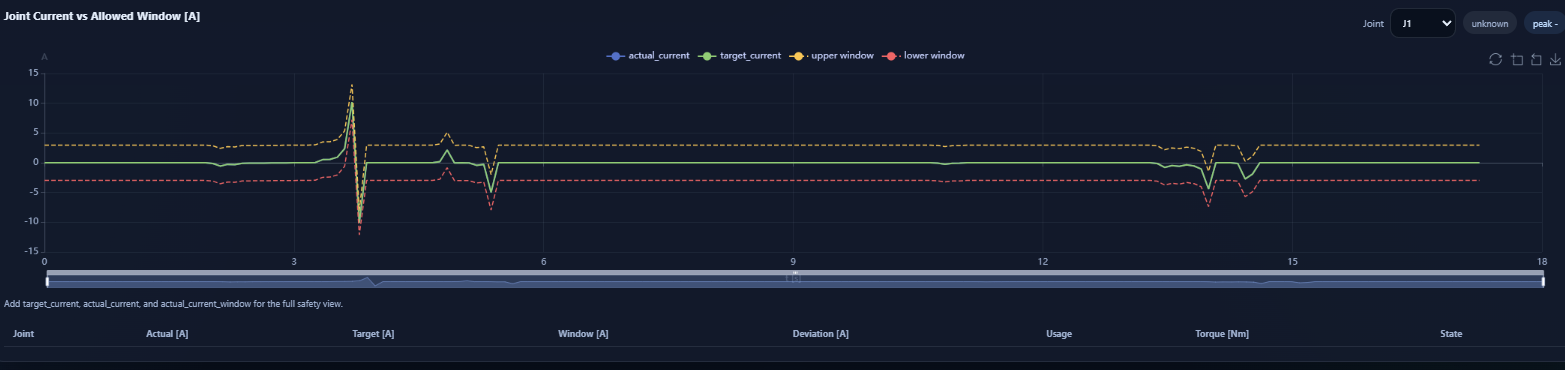Download the chart as image icon
Image resolution: width=1565 pixels, height=370 pixels.
click(1555, 59)
